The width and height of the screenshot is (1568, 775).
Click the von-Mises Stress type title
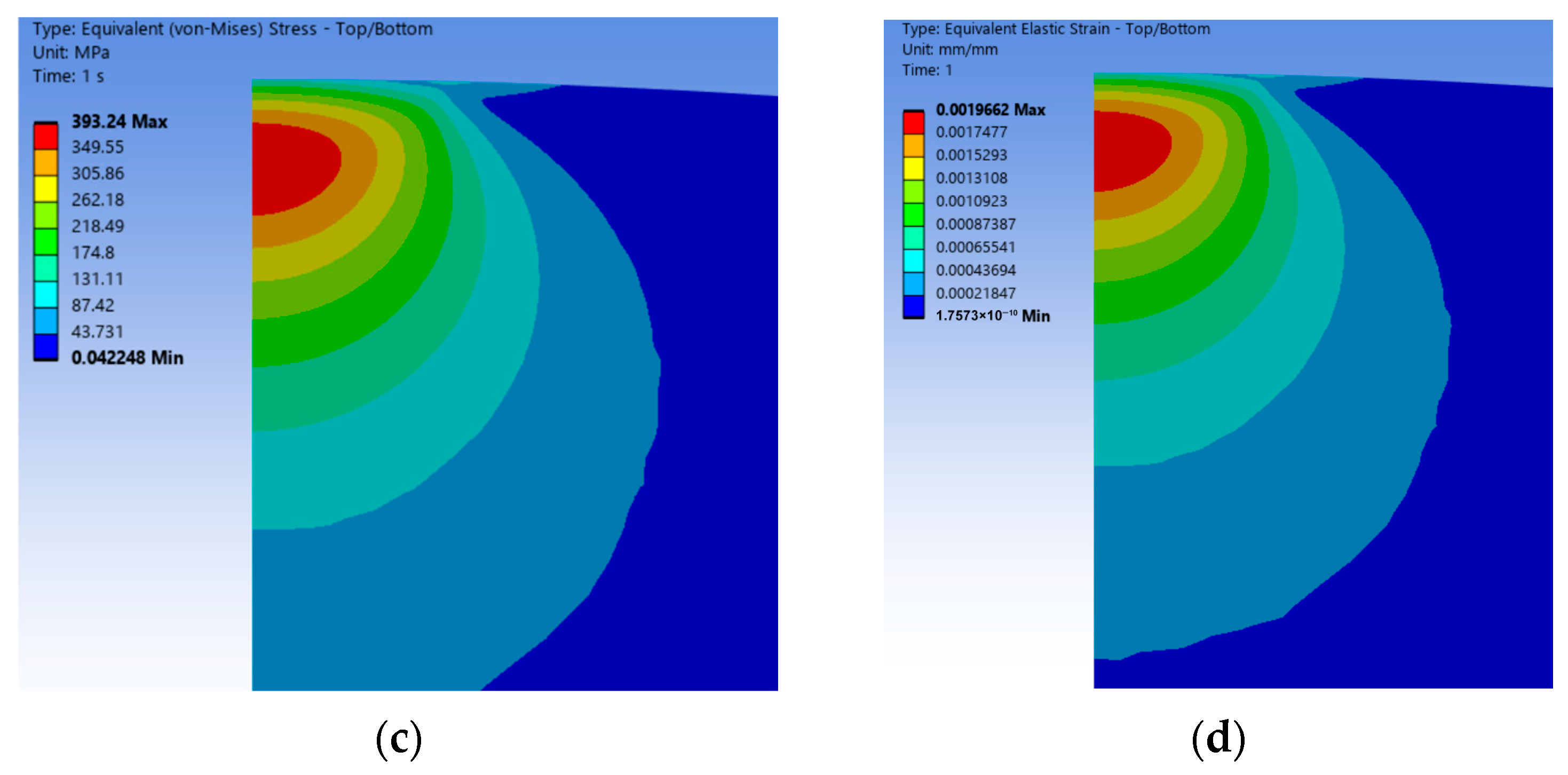233,29
